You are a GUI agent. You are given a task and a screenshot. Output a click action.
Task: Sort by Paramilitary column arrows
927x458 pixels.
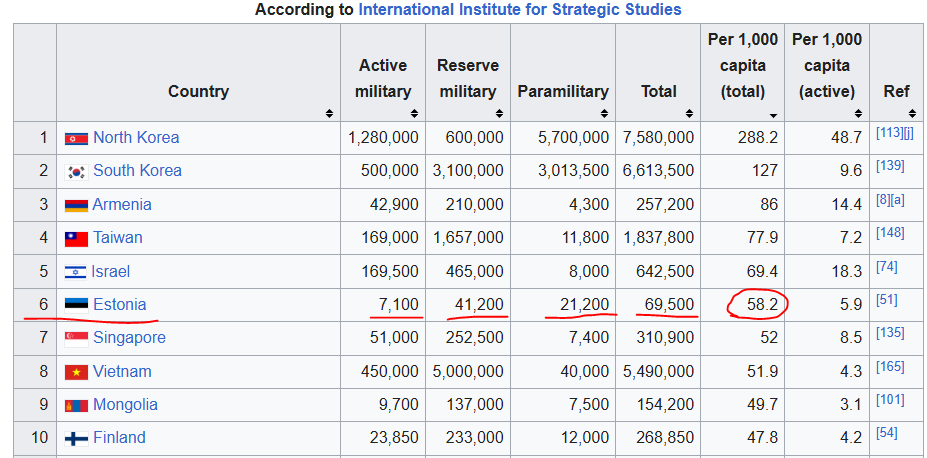[604, 115]
